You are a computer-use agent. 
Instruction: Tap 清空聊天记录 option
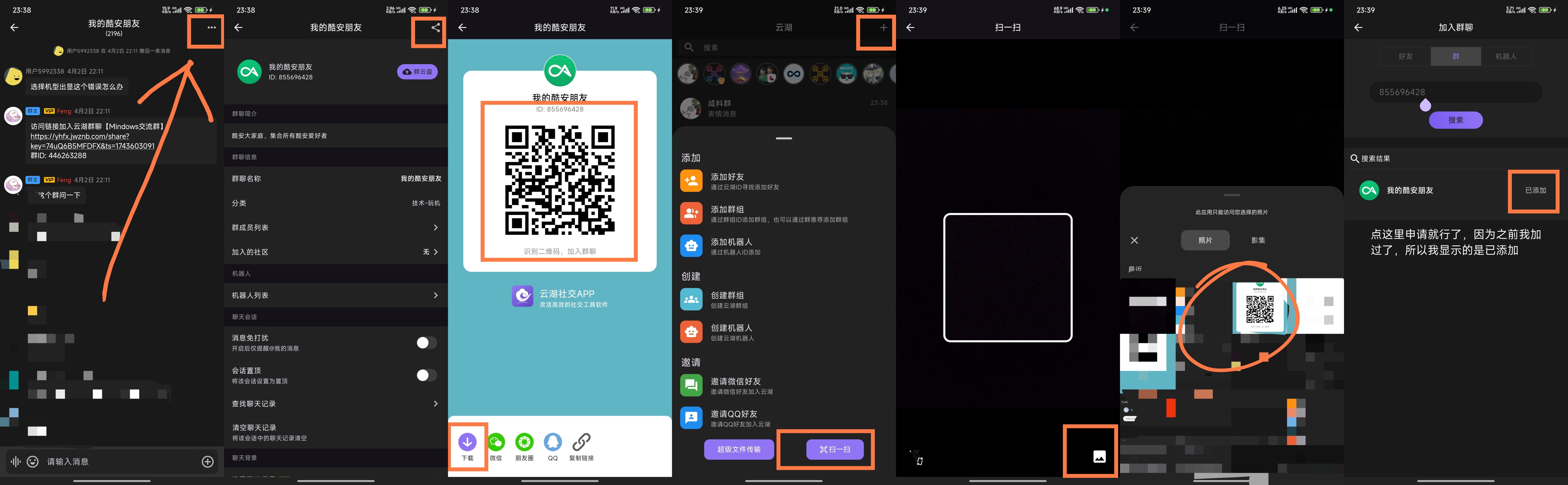click(336, 433)
